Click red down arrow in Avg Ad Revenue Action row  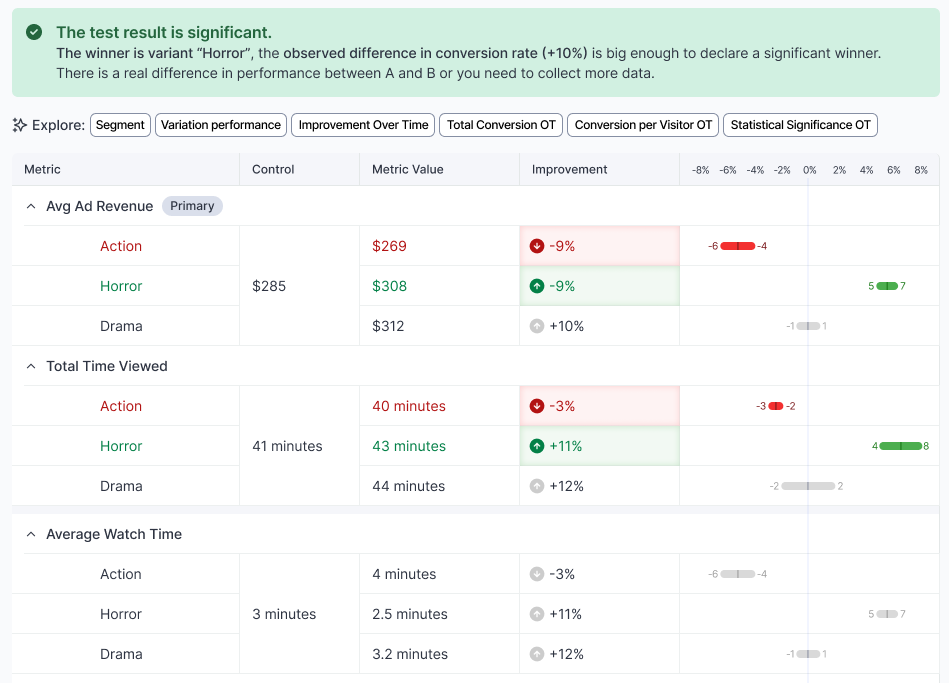coord(537,246)
